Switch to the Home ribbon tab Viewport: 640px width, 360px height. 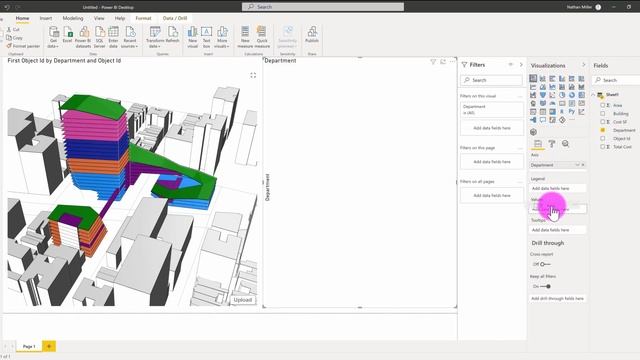(x=22, y=18)
